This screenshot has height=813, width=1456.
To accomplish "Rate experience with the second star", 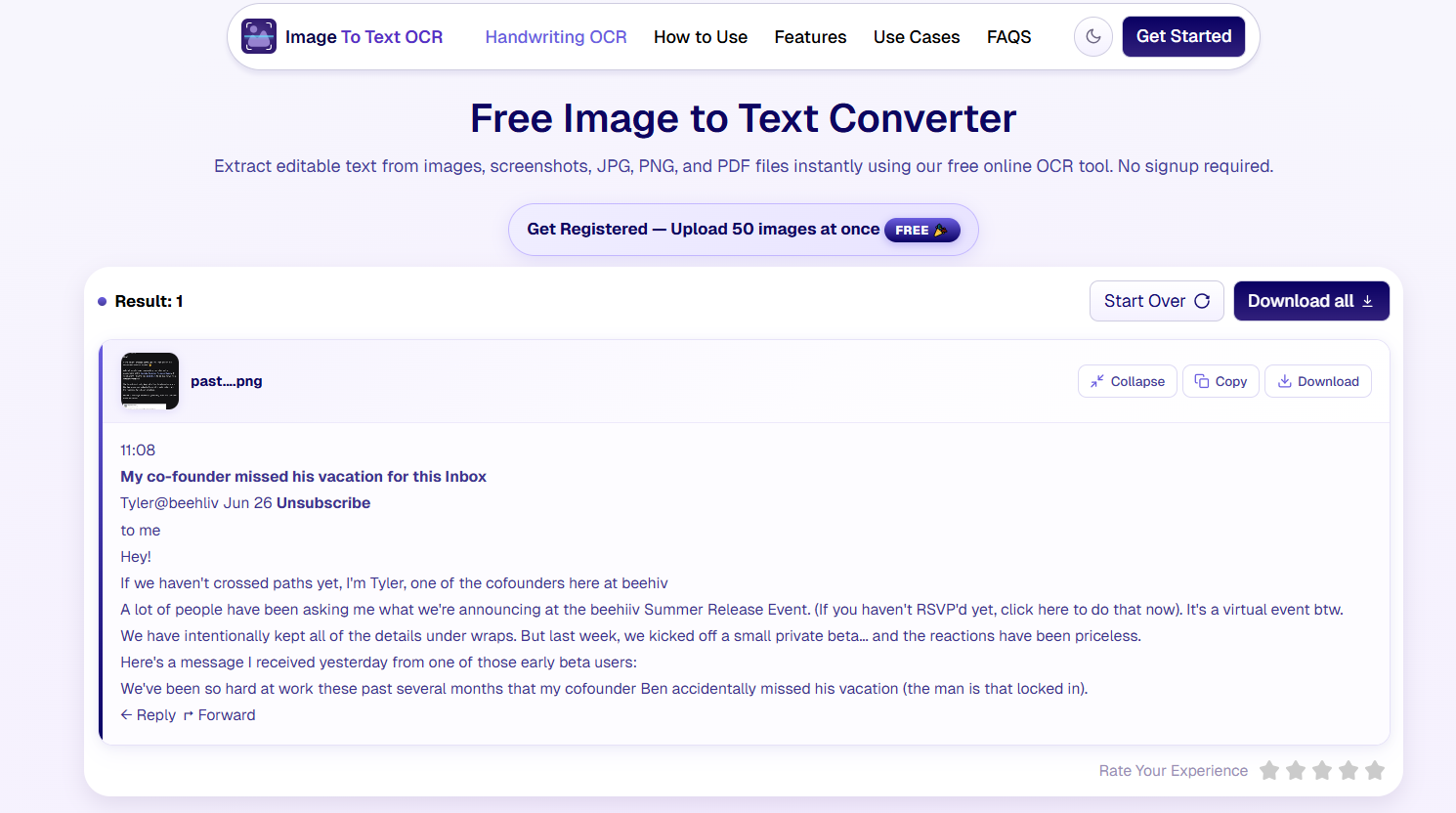I will [1296, 771].
